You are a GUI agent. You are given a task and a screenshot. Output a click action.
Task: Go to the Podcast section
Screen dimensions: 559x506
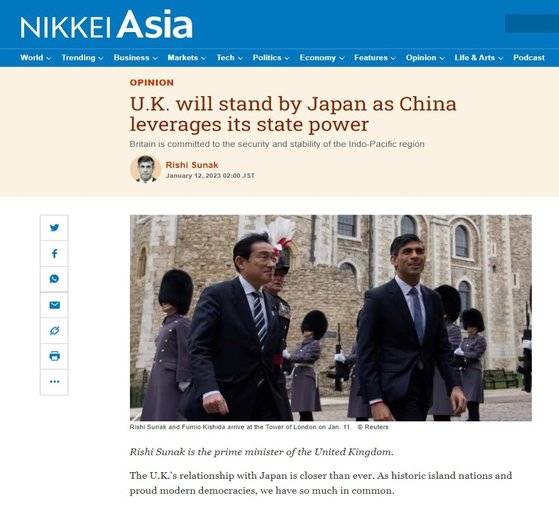coord(529,58)
